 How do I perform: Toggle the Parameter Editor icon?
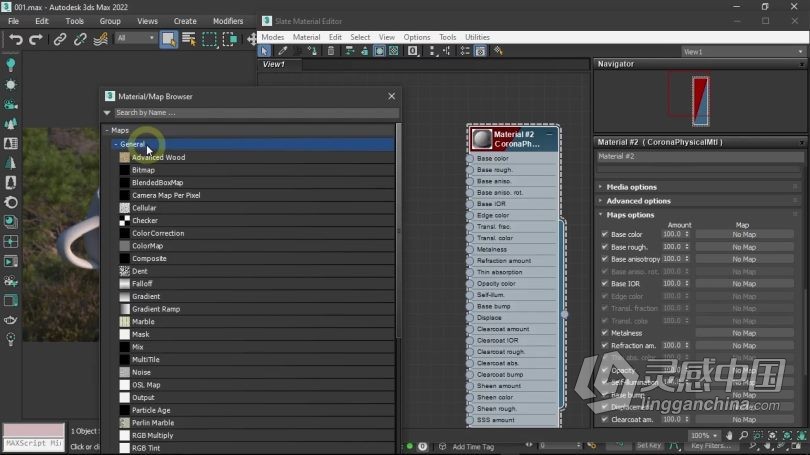click(480, 51)
